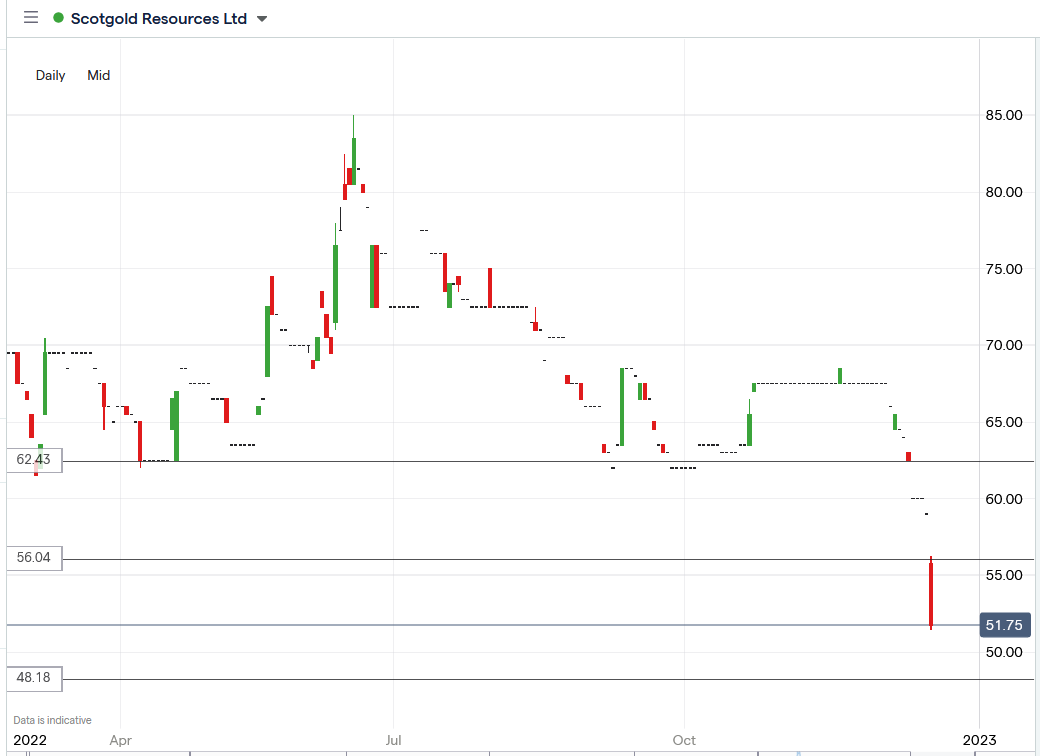Image resolution: width=1040 pixels, height=756 pixels.
Task: Select the 48.18 horizontal line label
Action: click(34, 678)
